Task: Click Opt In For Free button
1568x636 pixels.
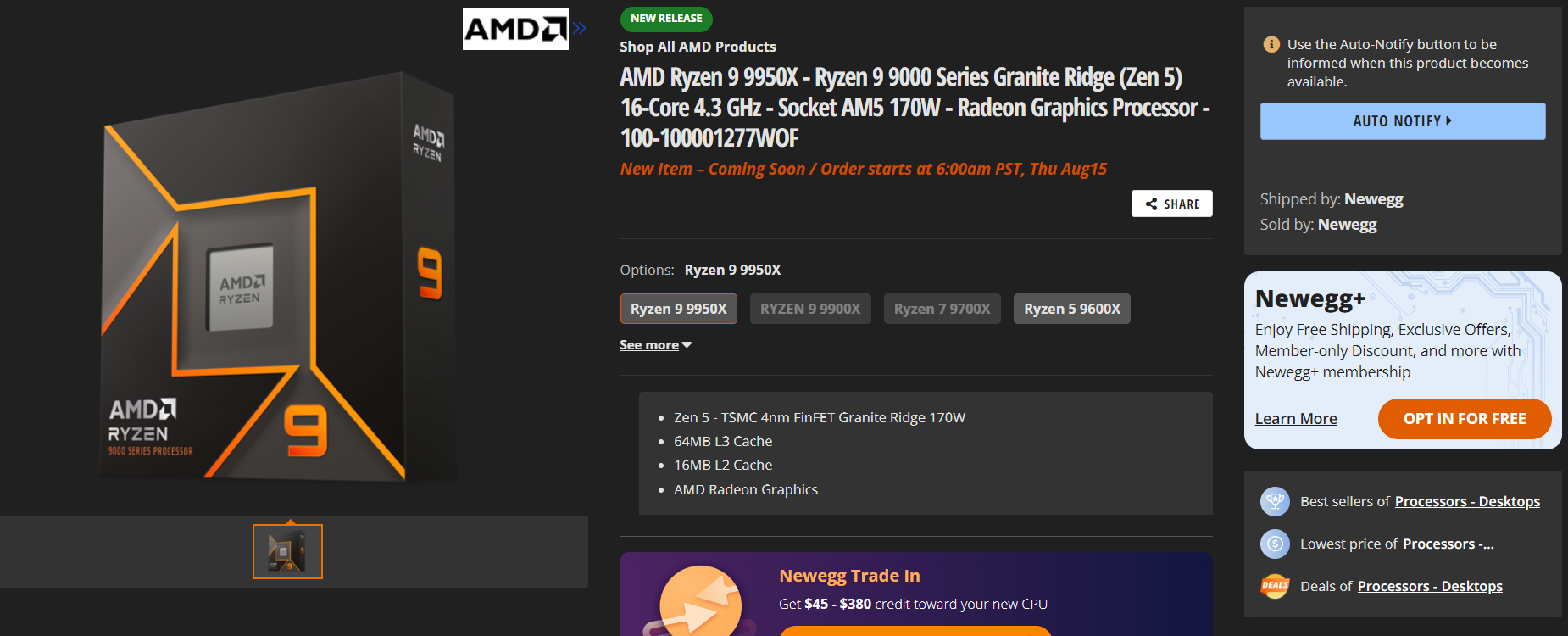Action: (1465, 419)
